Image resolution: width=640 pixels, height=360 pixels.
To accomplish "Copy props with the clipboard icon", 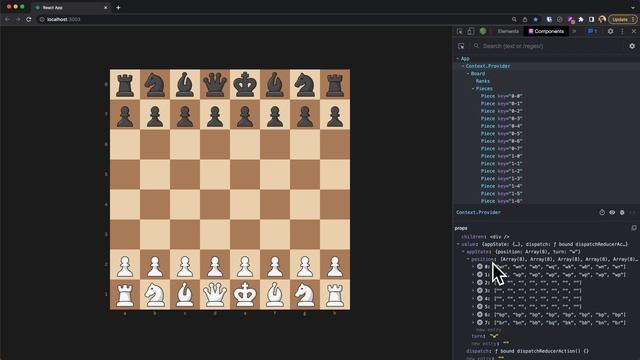I will (x=634, y=228).
